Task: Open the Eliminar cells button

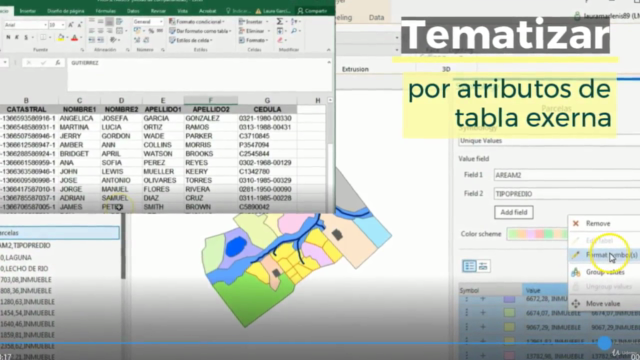Action: [253, 31]
